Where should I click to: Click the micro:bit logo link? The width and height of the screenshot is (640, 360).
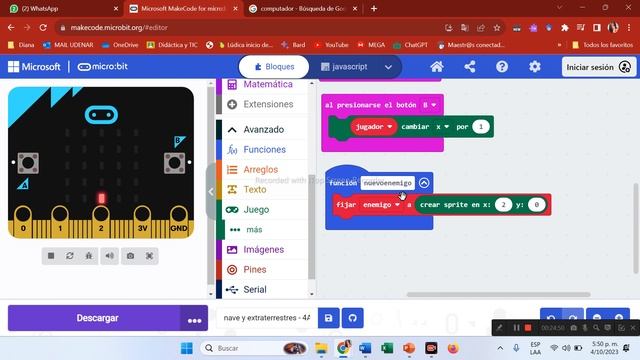coord(102,67)
